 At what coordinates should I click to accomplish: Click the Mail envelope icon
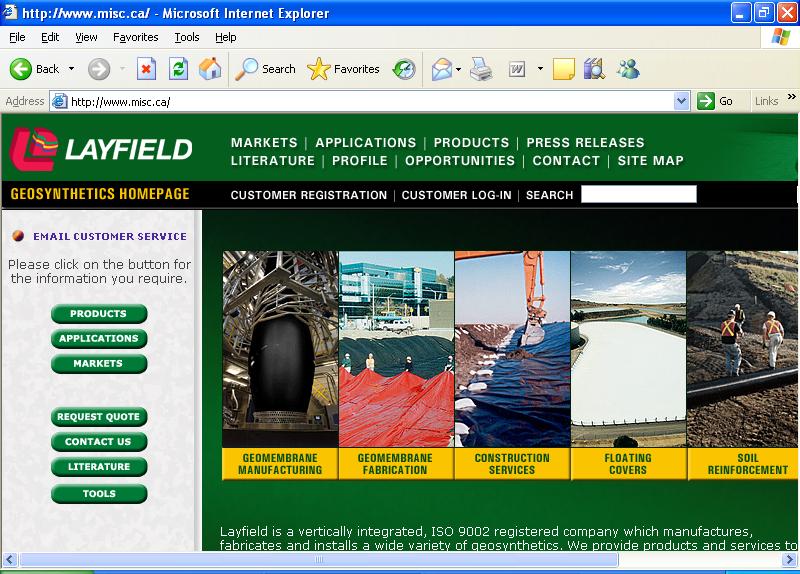click(x=441, y=69)
